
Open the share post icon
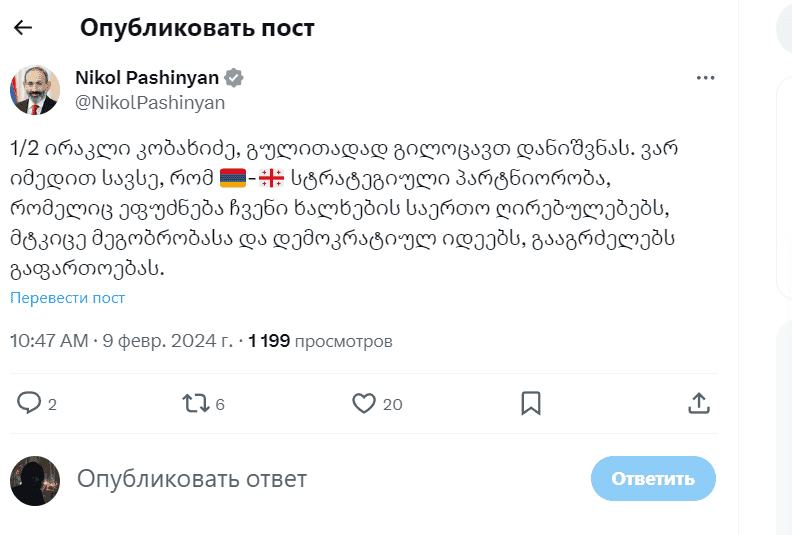(x=699, y=403)
